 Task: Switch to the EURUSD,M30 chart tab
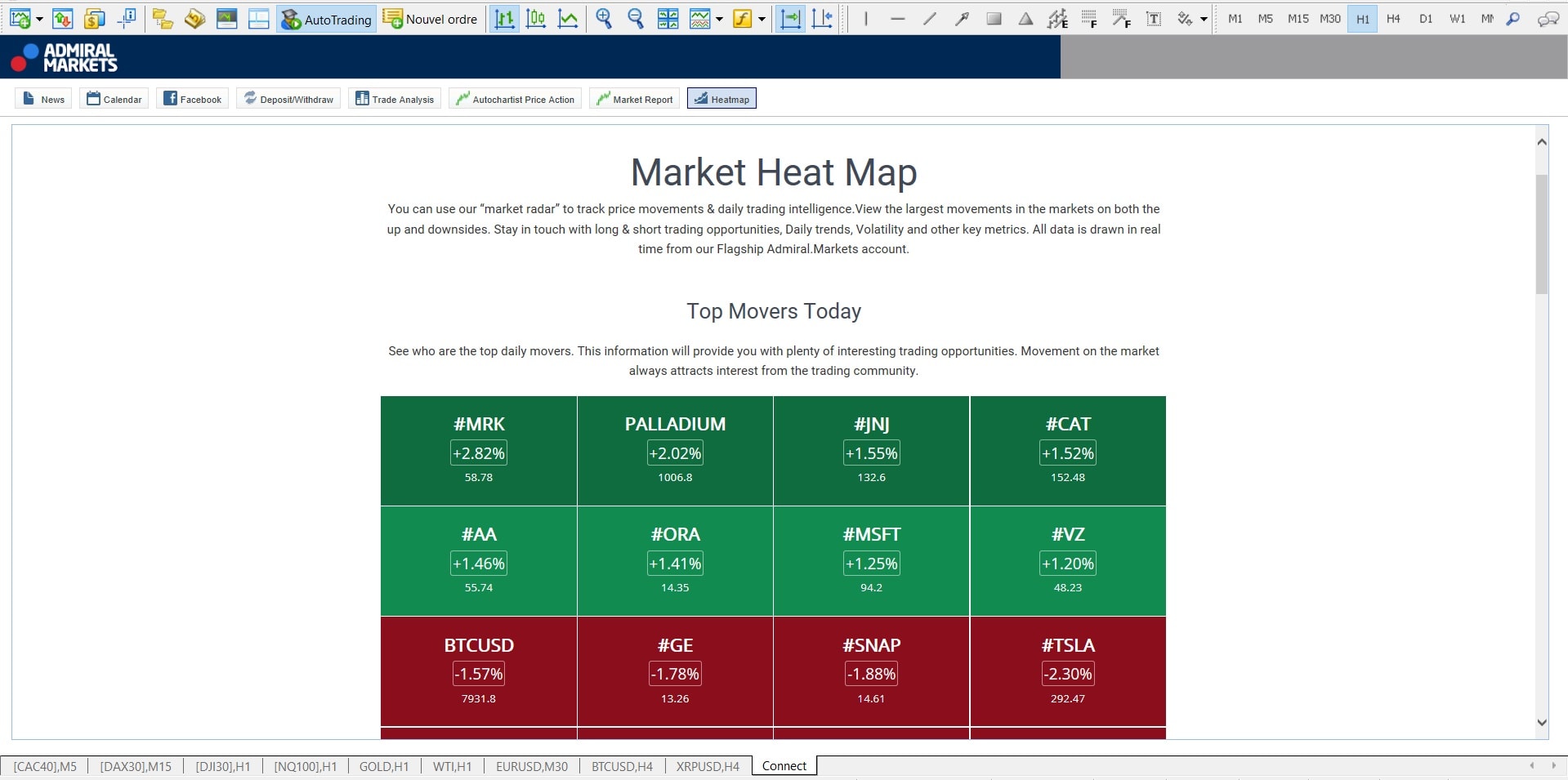531,766
